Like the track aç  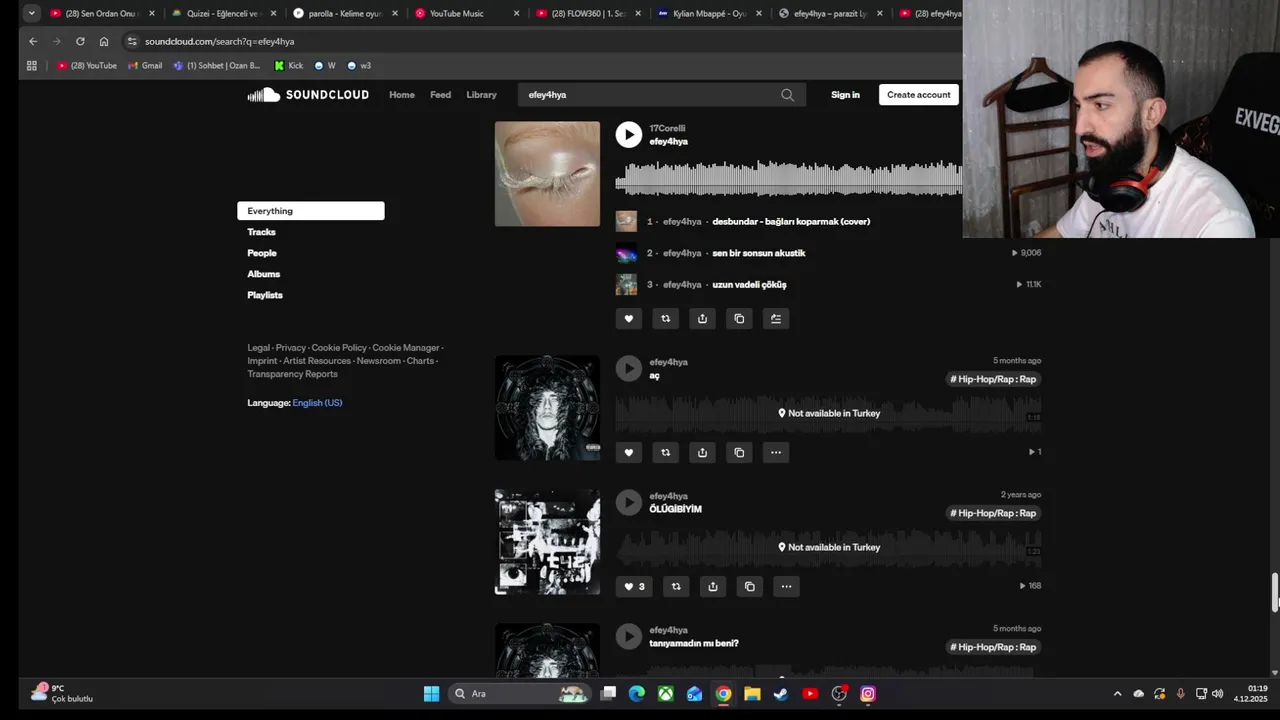click(628, 453)
